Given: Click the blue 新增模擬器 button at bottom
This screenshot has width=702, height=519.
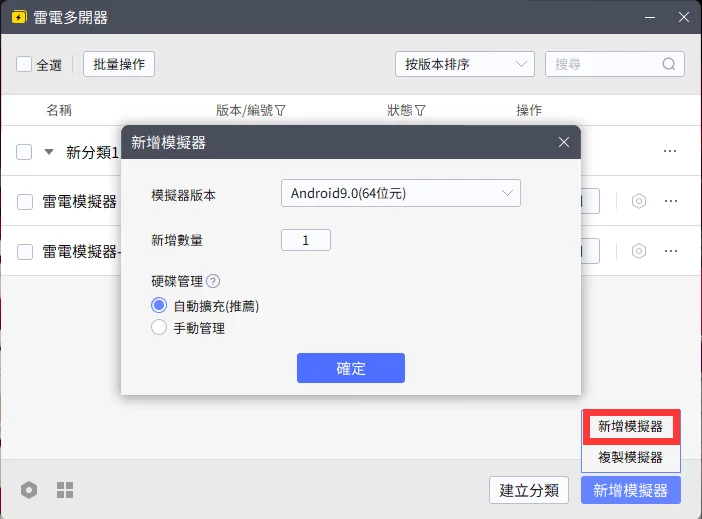Looking at the screenshot, I should coord(631,490).
